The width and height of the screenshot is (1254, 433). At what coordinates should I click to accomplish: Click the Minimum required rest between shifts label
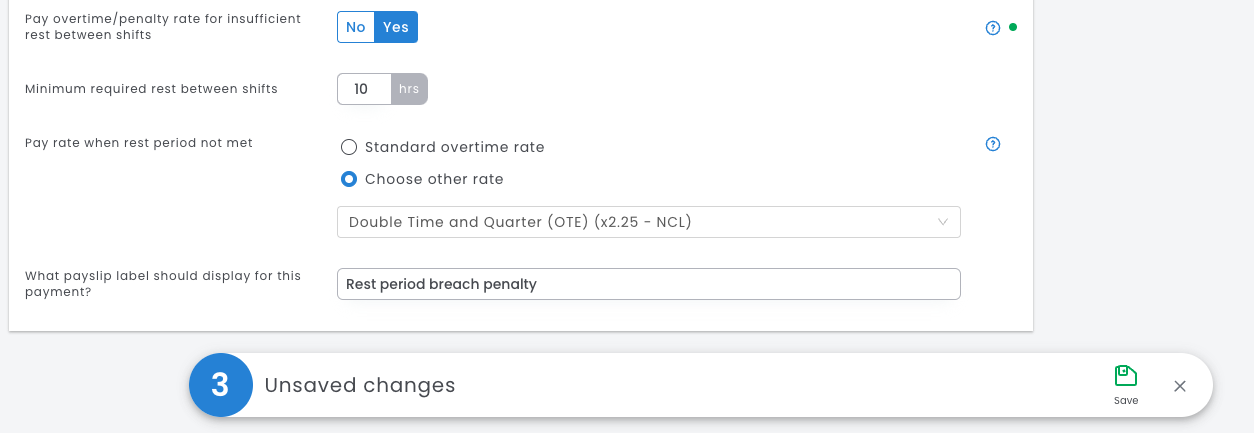click(x=151, y=89)
